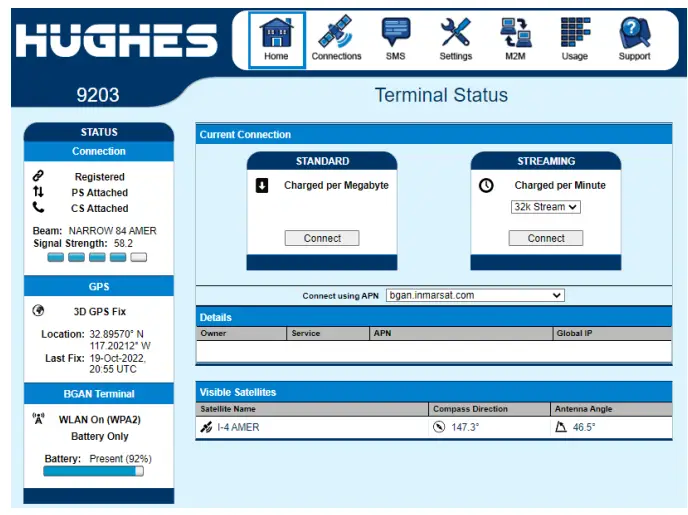Viewport: 688px width, 515px height.
Task: Click the antenna angle icon
Action: pyautogui.click(x=561, y=427)
